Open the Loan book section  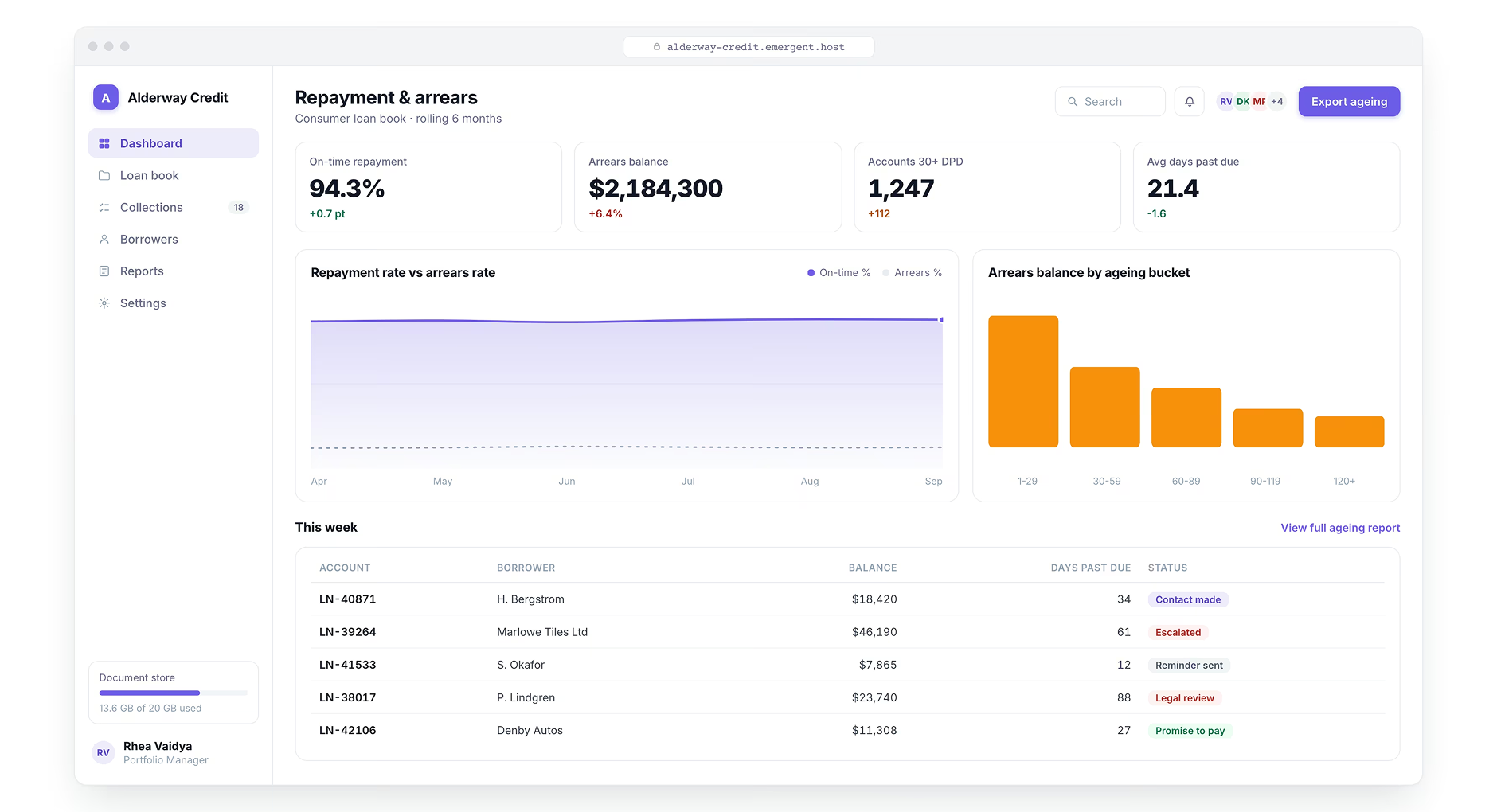click(174, 175)
